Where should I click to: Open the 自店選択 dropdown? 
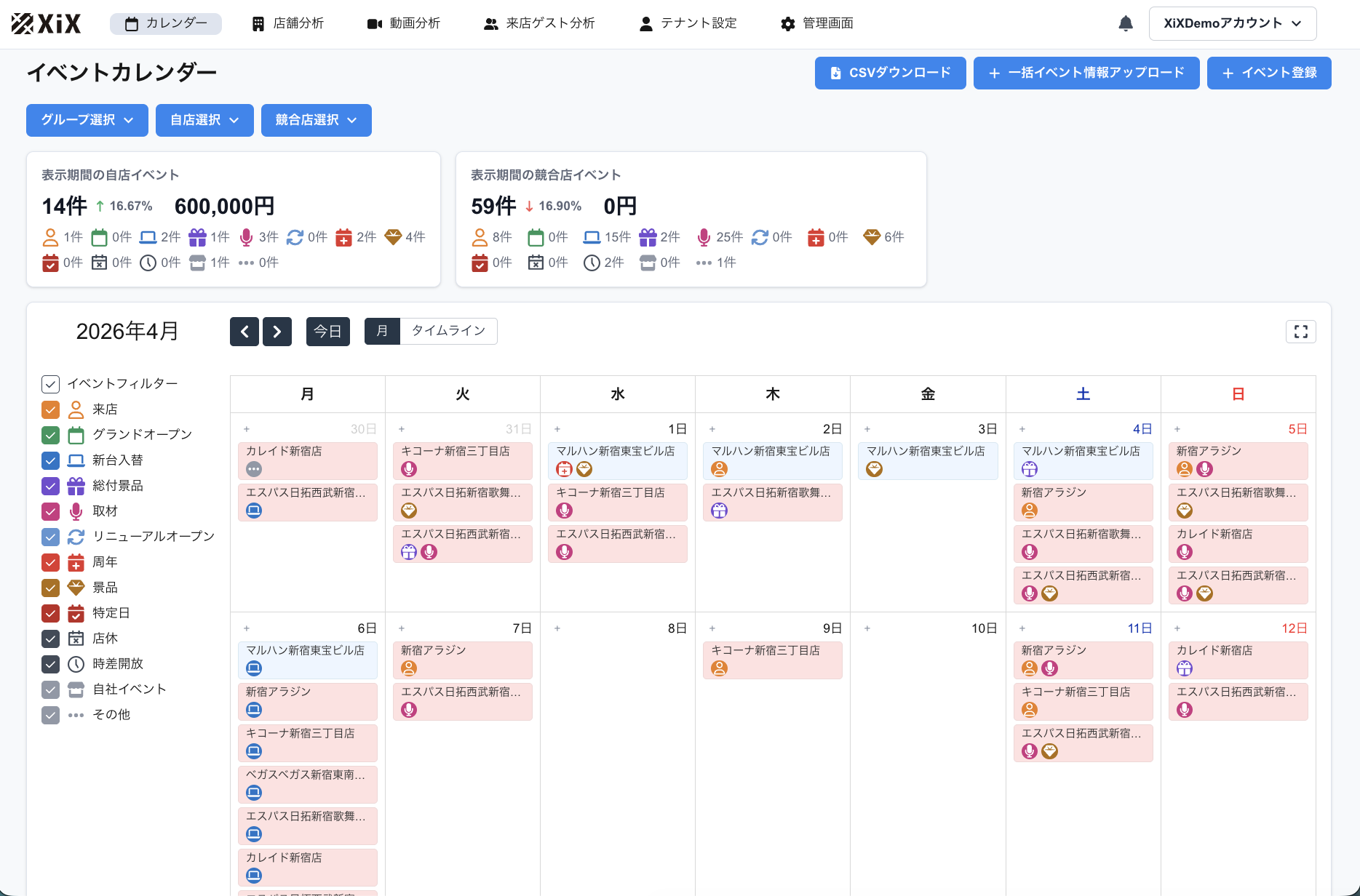(x=204, y=120)
